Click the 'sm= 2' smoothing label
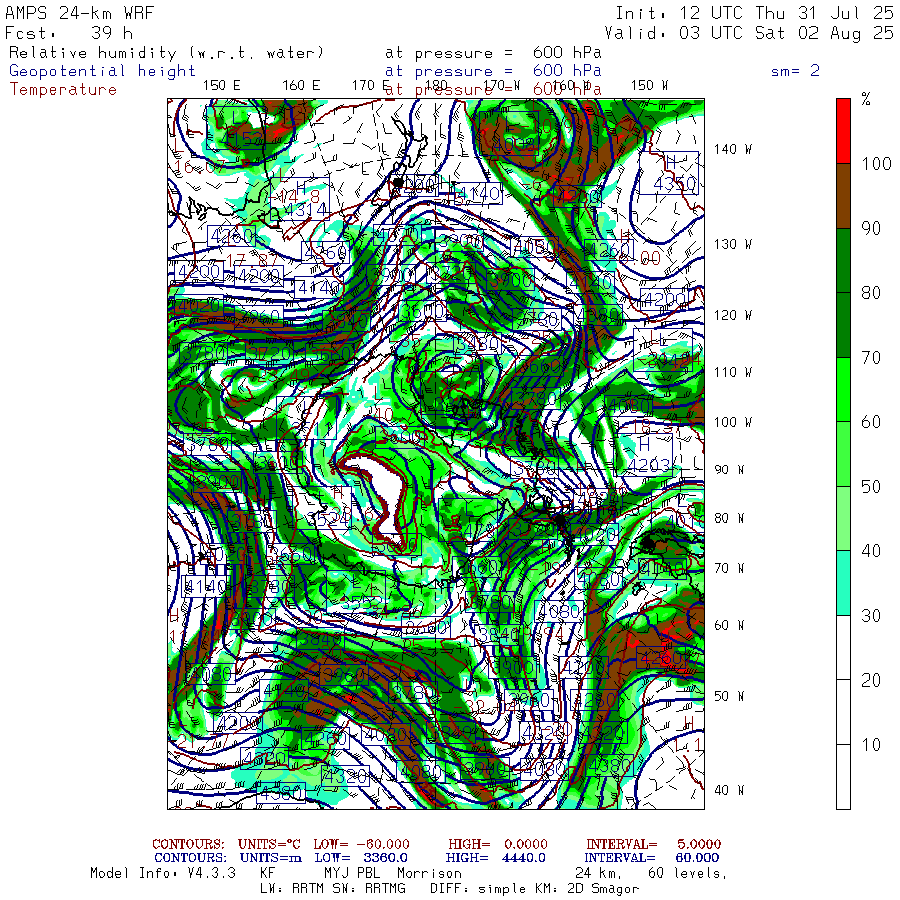 click(x=795, y=71)
